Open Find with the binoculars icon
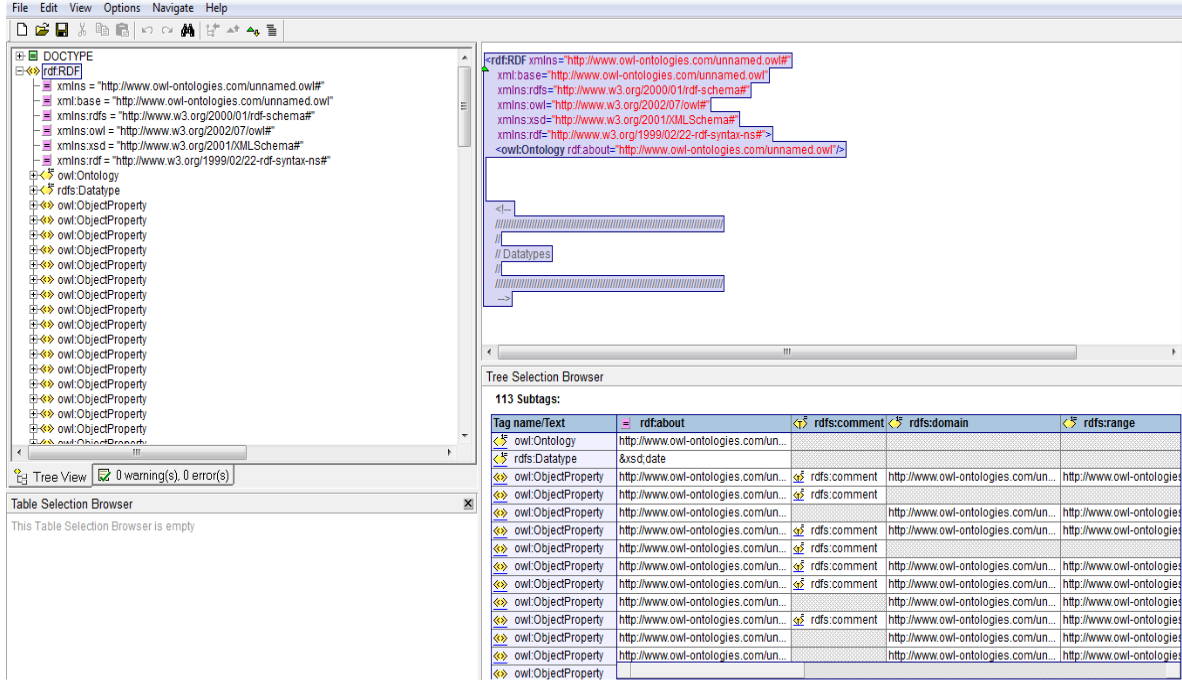The image size is (1182, 680). (188, 30)
